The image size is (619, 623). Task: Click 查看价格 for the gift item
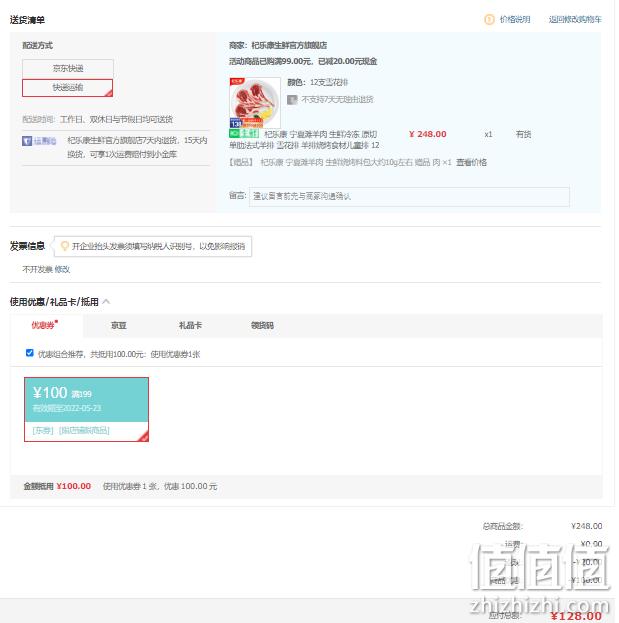[471, 162]
